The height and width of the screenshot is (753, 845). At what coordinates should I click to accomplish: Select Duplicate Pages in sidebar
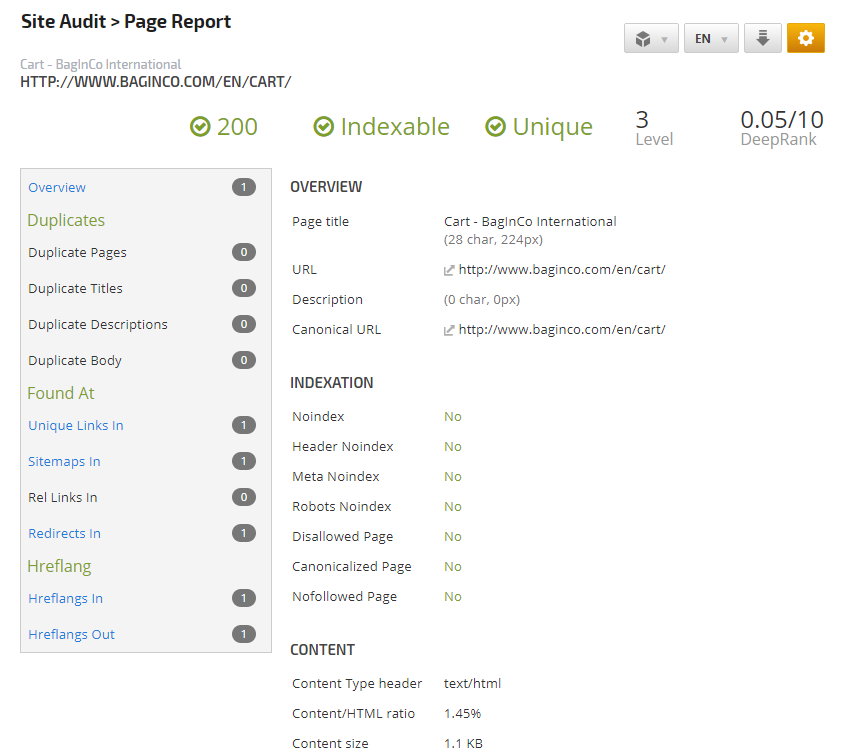(77, 252)
